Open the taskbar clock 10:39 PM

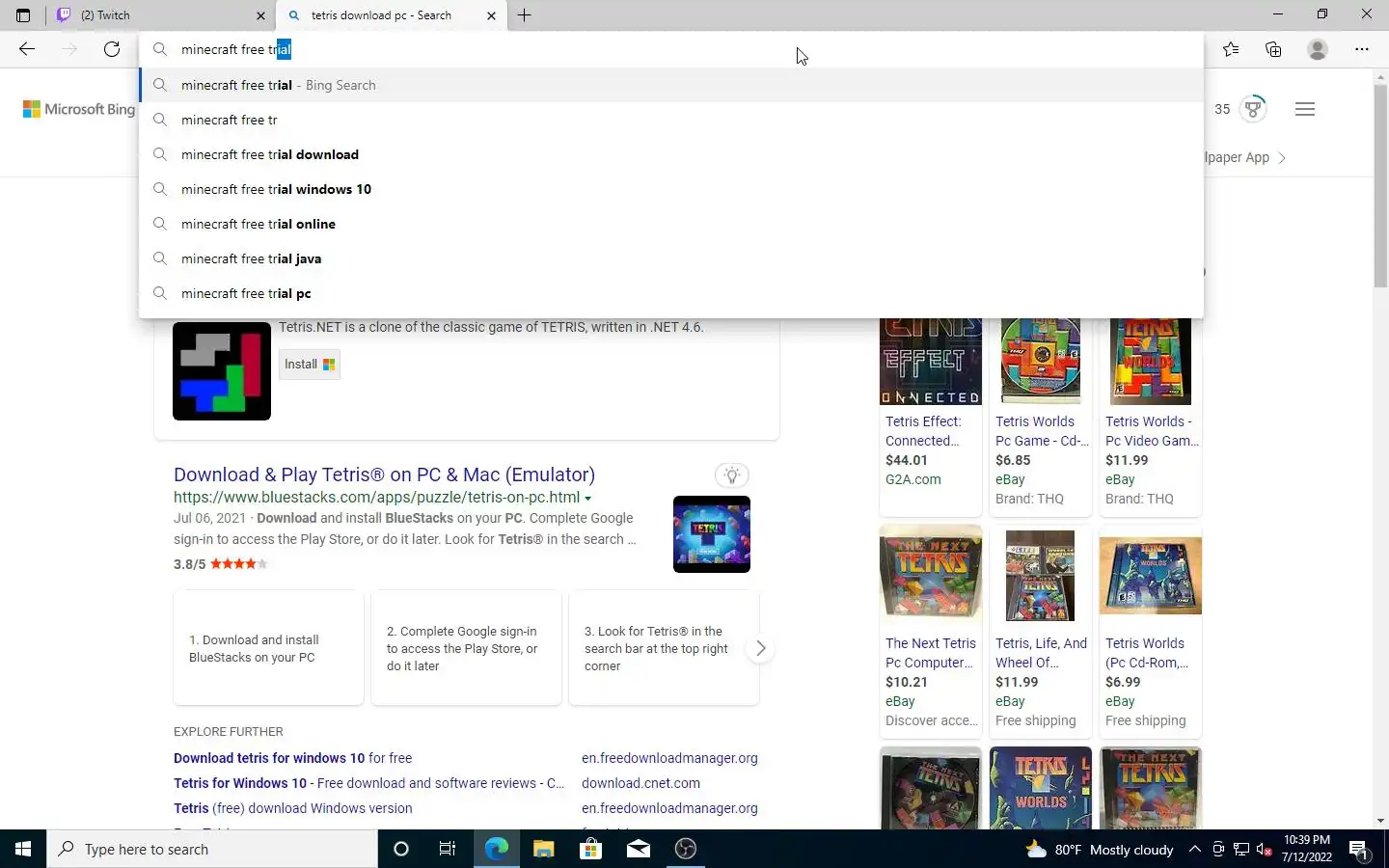[x=1307, y=849]
